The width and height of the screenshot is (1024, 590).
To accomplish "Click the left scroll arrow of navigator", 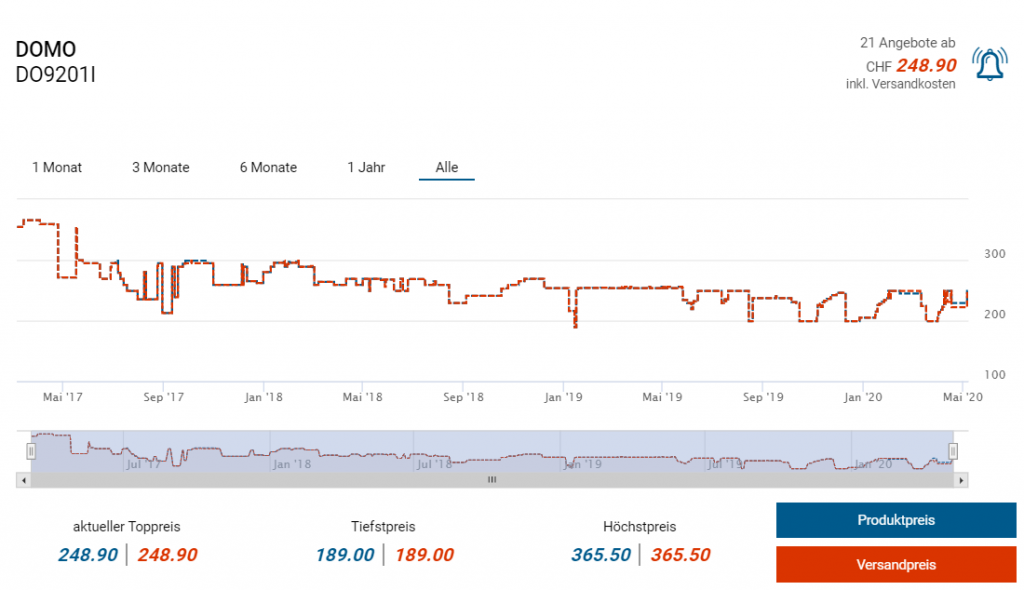I will click(x=24, y=480).
